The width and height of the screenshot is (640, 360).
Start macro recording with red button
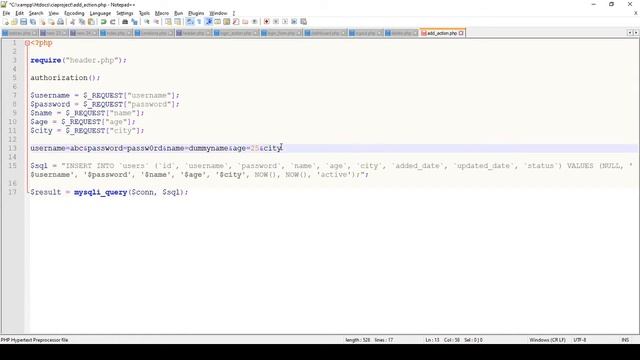click(267, 22)
